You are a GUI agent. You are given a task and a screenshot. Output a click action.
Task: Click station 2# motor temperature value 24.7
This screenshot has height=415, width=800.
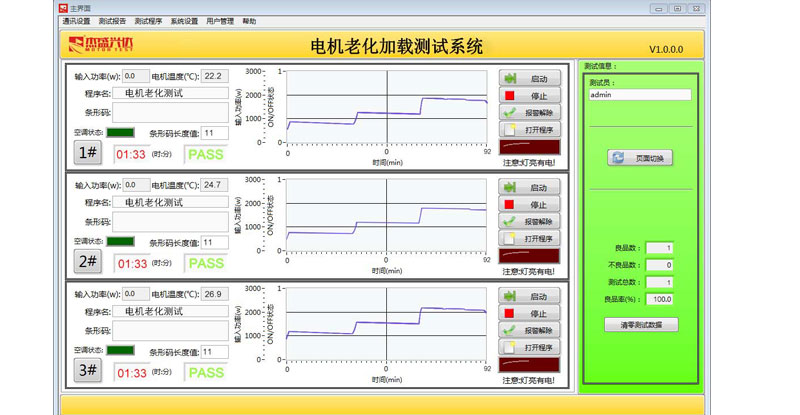coord(215,185)
